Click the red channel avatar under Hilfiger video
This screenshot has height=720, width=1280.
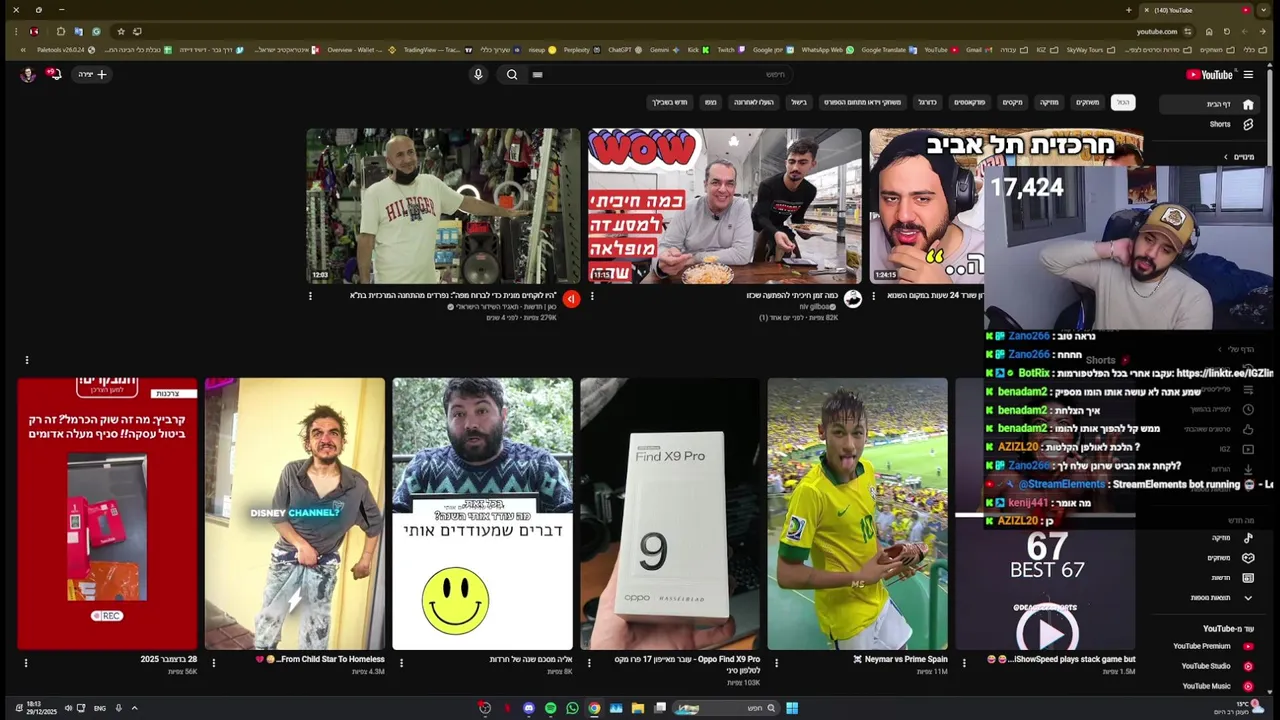(571, 298)
